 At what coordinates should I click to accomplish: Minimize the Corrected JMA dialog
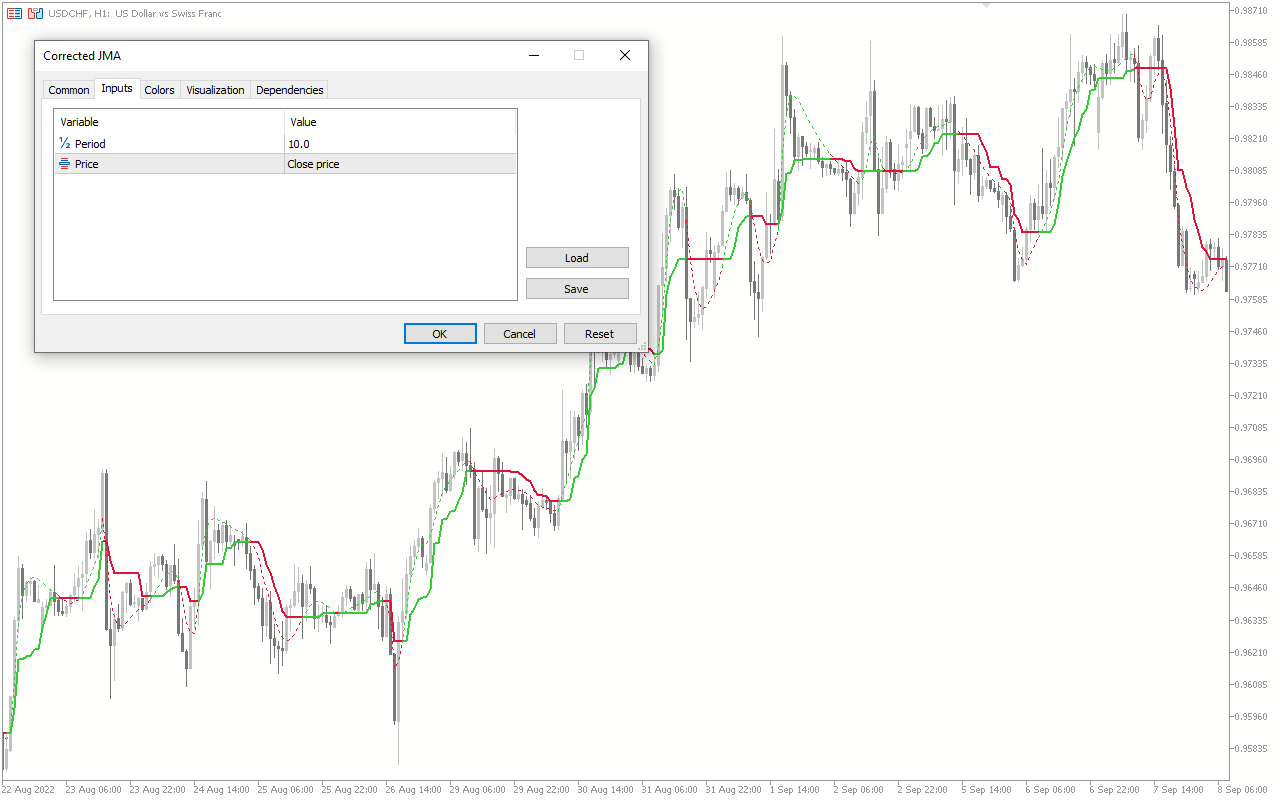point(532,56)
